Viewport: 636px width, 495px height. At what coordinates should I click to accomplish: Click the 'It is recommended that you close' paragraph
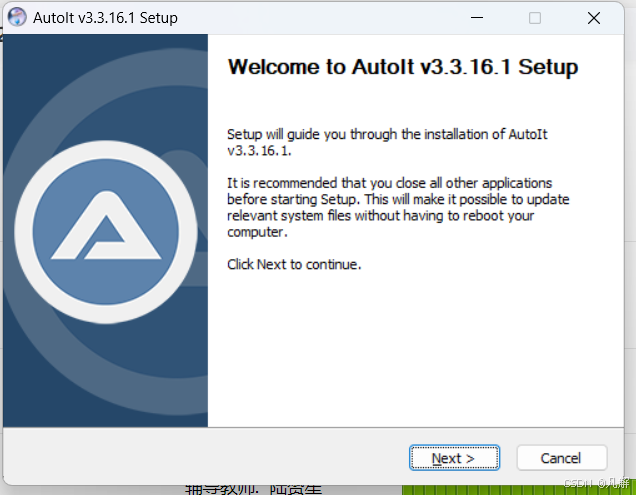click(398, 207)
